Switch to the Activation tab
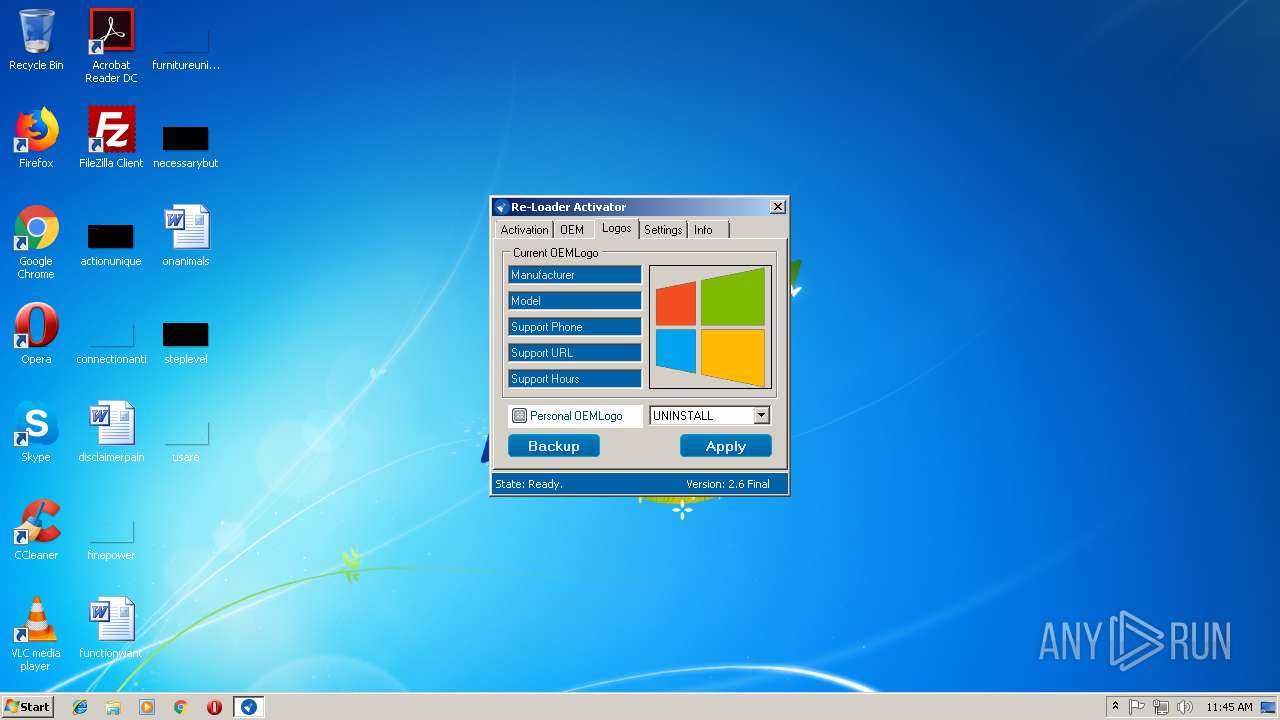The width and height of the screenshot is (1280, 720). pos(524,230)
